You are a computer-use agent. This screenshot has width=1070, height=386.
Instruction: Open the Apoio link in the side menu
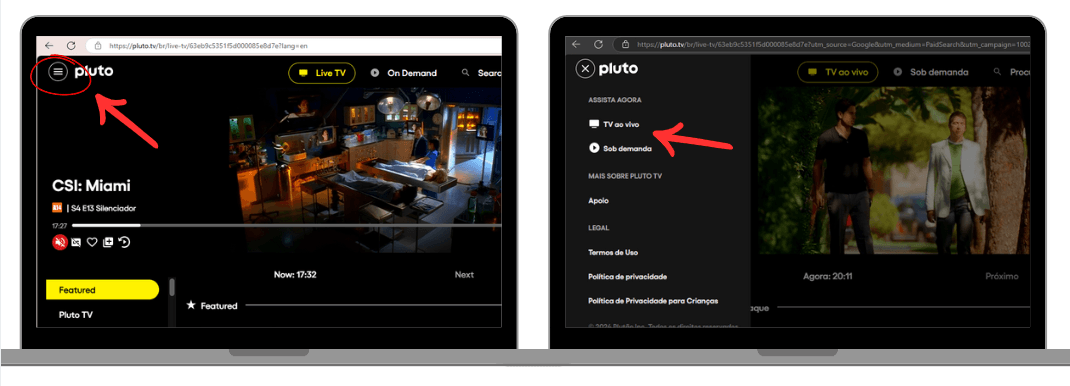[x=598, y=201]
